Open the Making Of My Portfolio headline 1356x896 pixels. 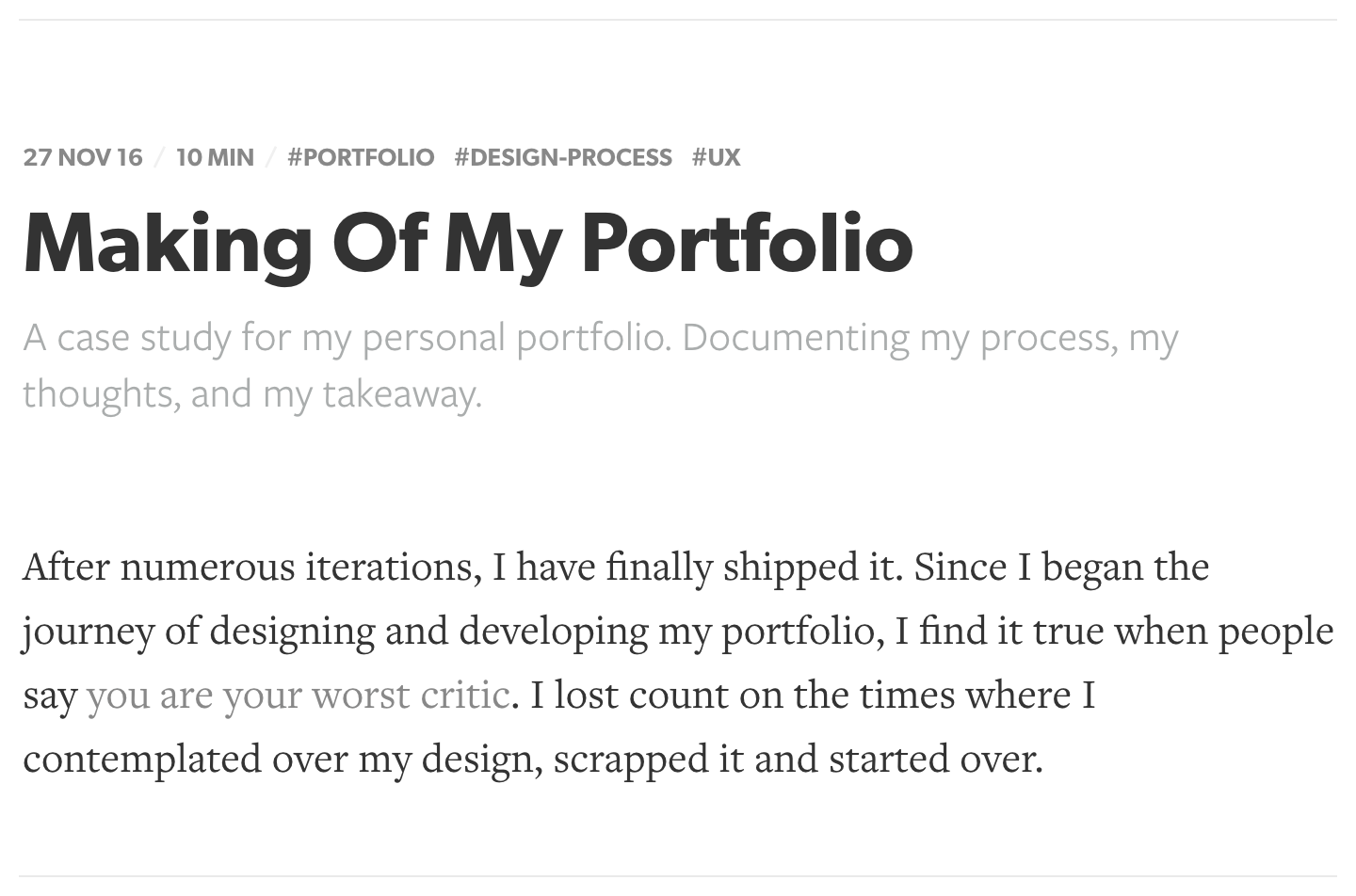468,243
